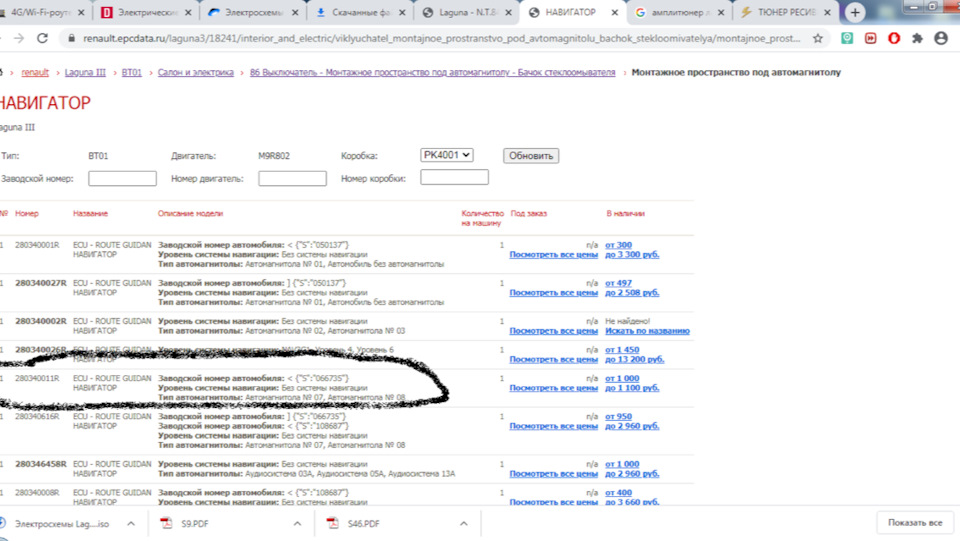
Task: Open the red square extension icon
Action: 870,39
